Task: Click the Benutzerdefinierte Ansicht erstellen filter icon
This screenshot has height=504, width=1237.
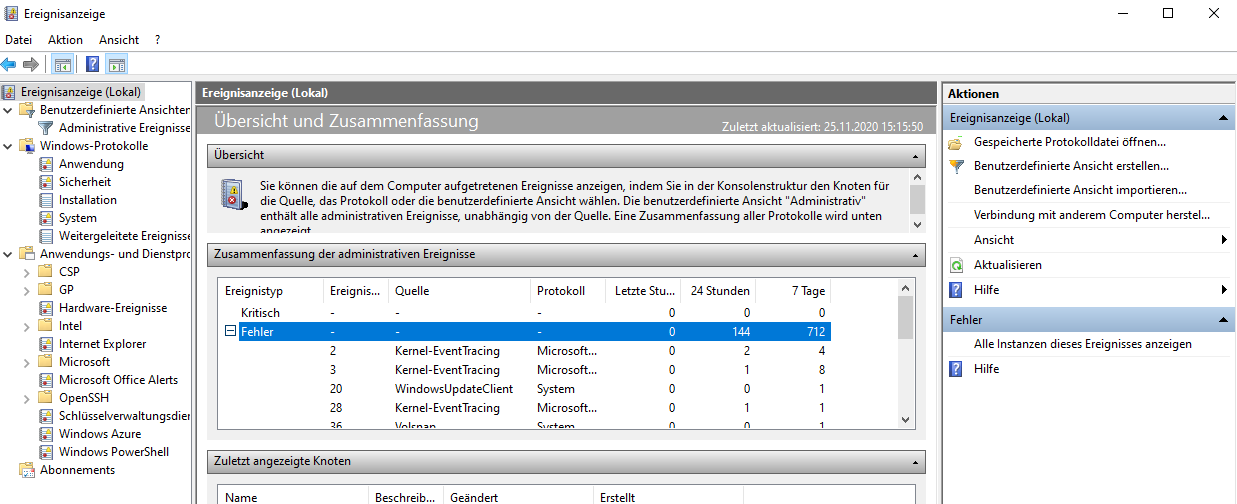Action: coord(957,166)
